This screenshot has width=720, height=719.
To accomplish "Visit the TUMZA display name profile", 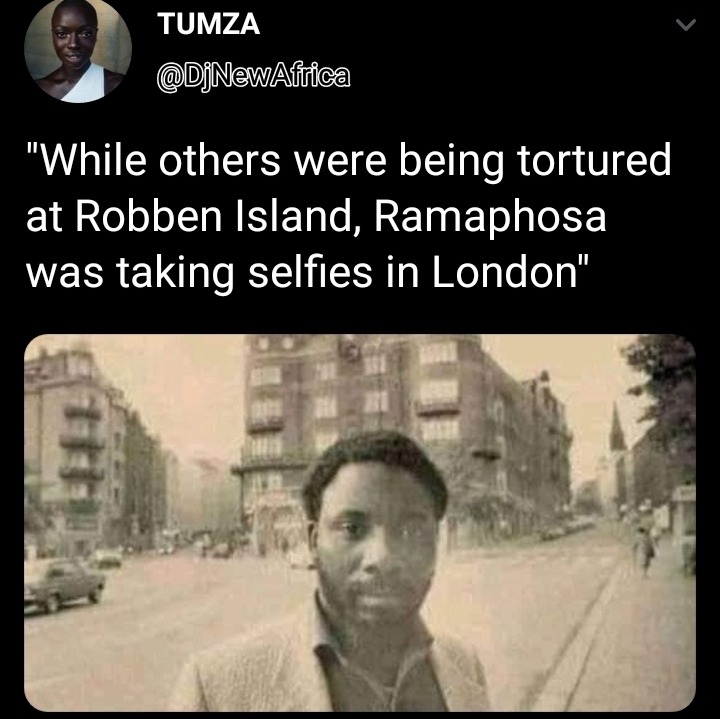I will click(208, 24).
